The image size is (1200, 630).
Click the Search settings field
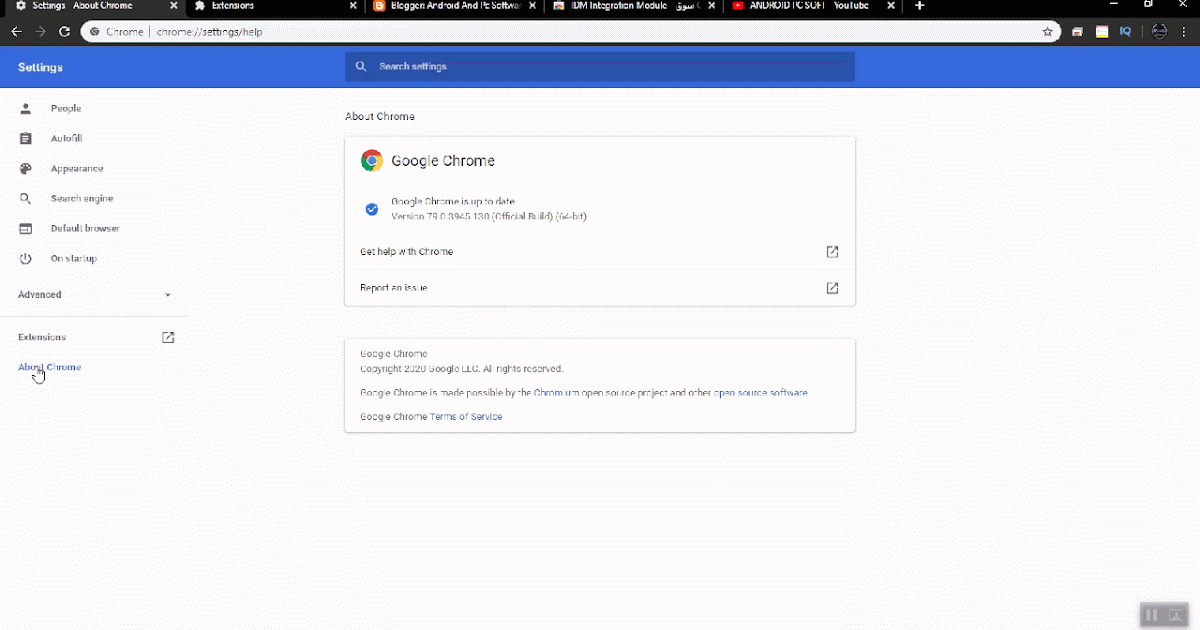[x=600, y=66]
